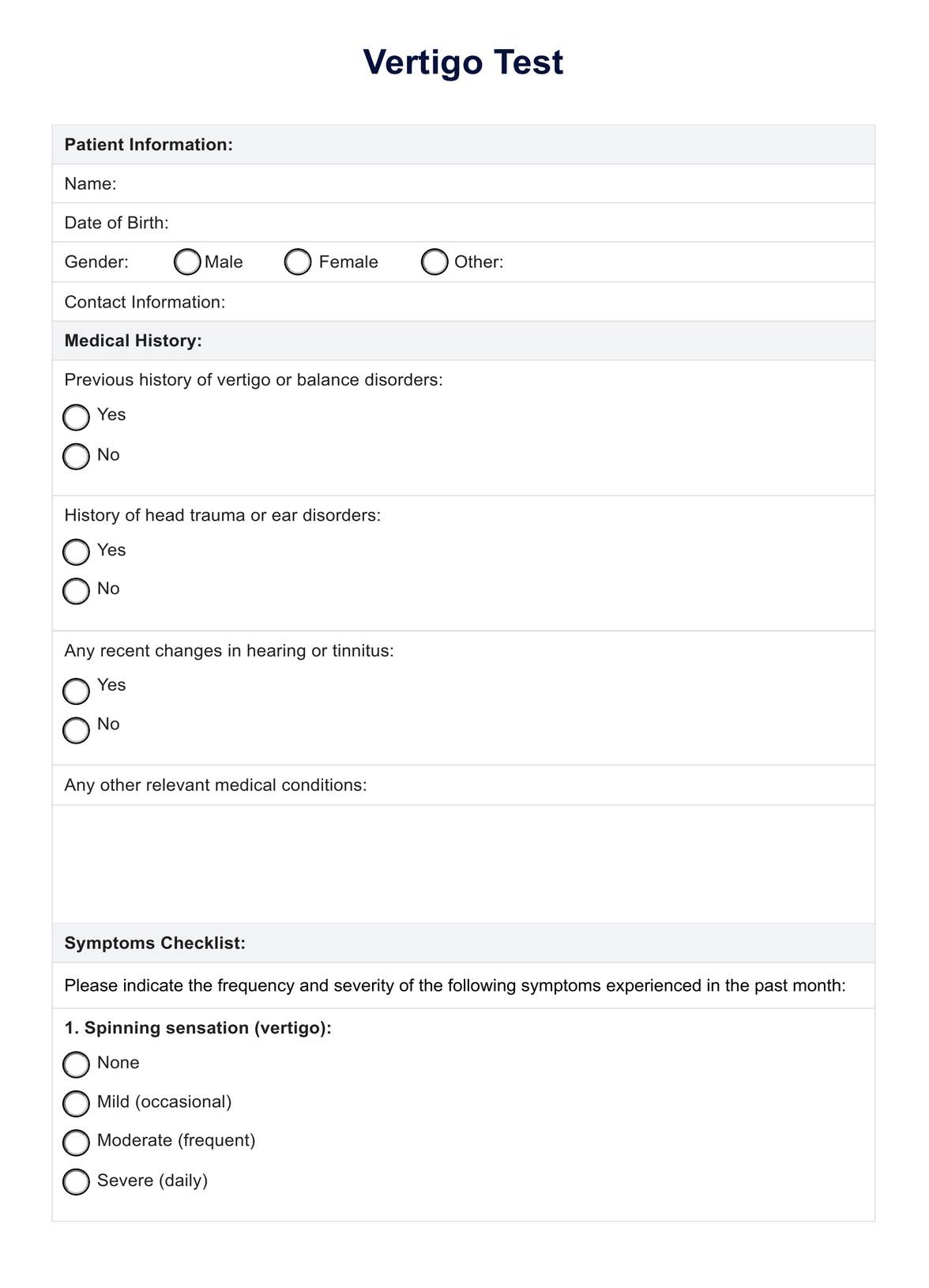
Task: Select None for spinning sensation
Action: [77, 1064]
